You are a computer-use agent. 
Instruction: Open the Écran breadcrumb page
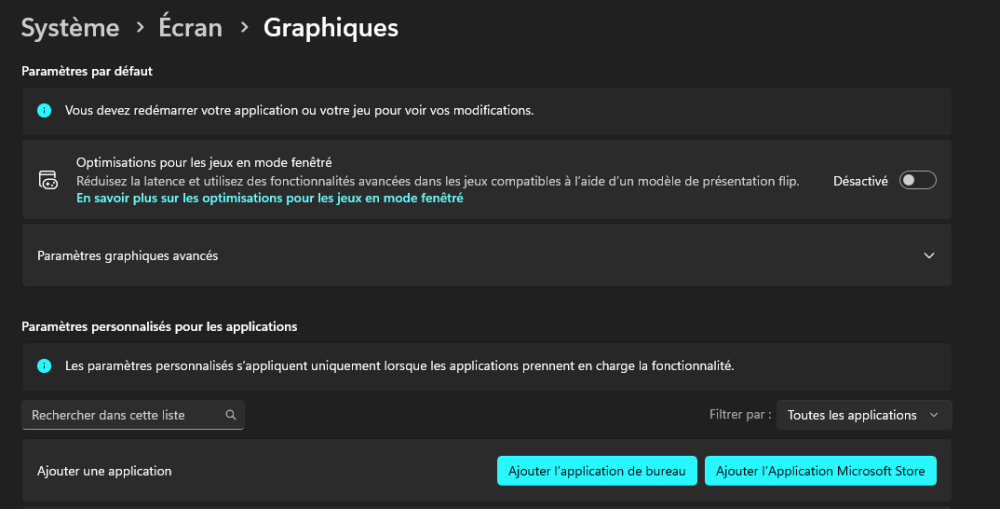point(190,28)
